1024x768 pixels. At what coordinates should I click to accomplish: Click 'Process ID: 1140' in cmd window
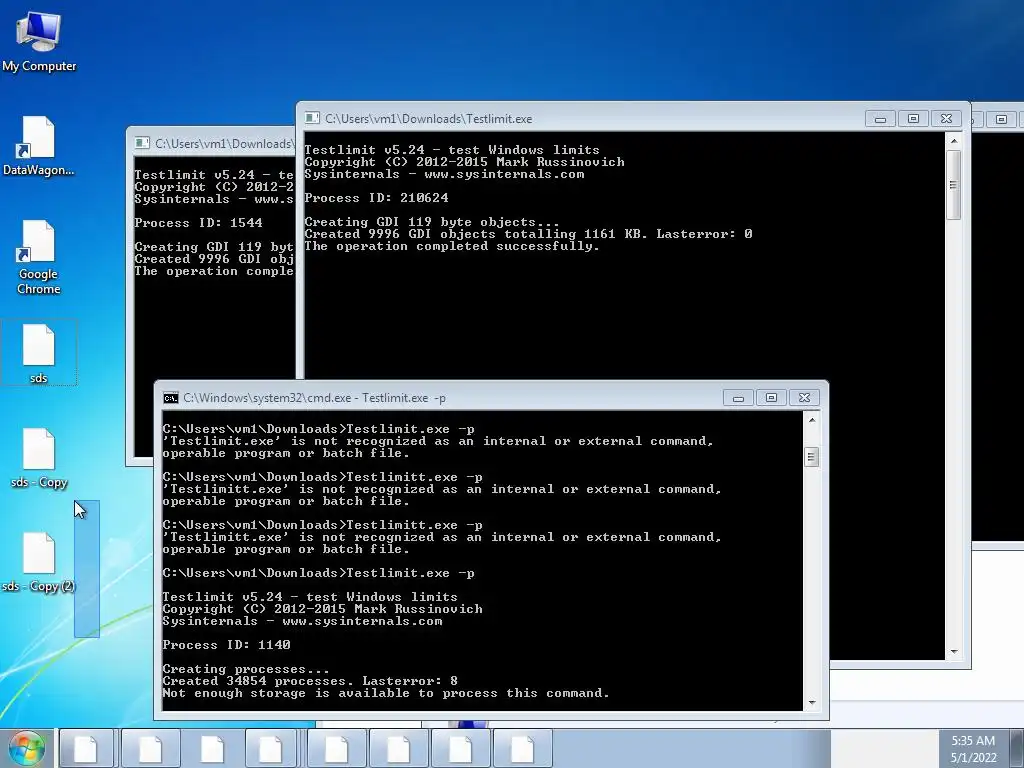coord(227,645)
